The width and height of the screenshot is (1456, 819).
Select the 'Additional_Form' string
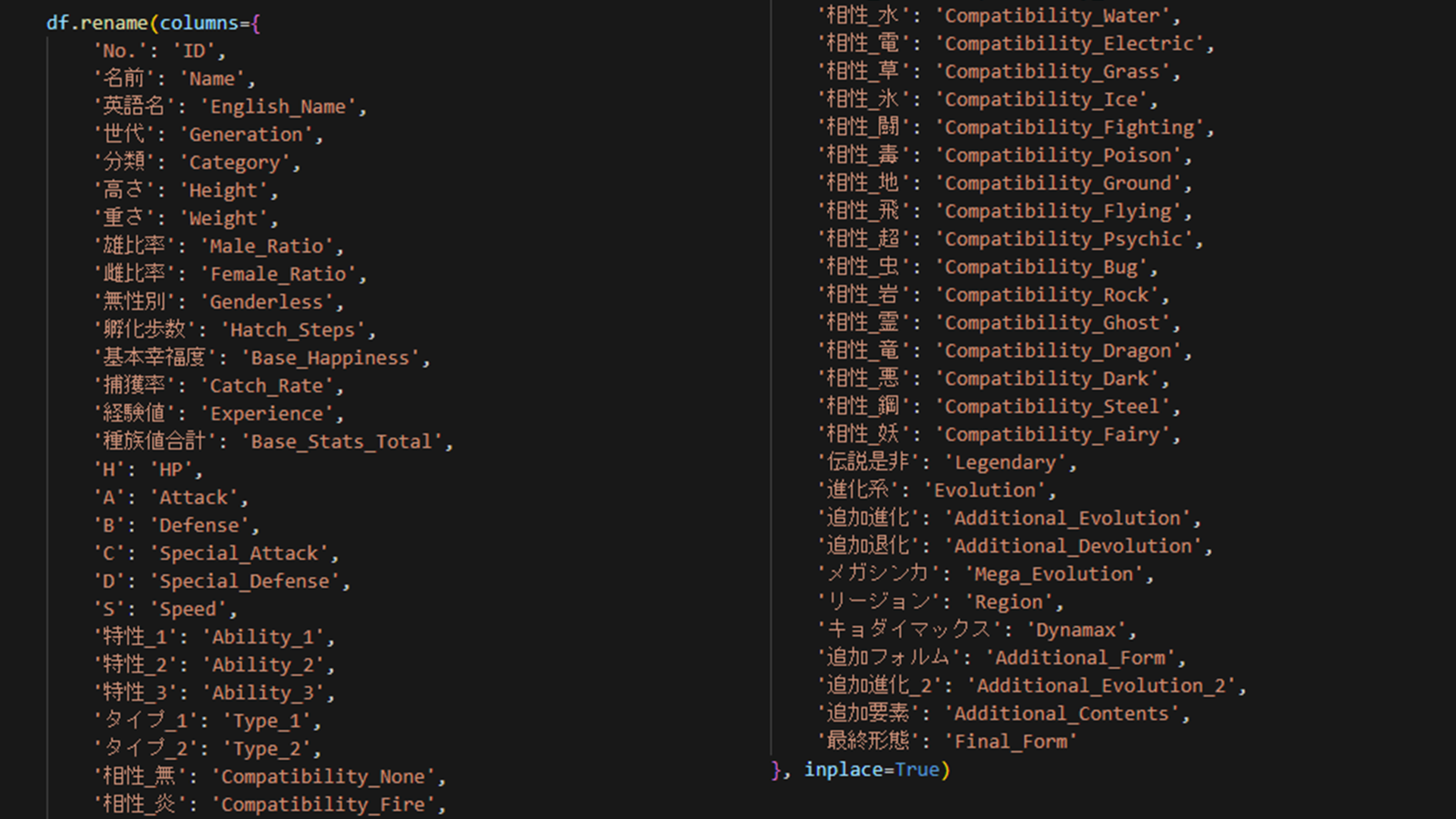[1080, 657]
